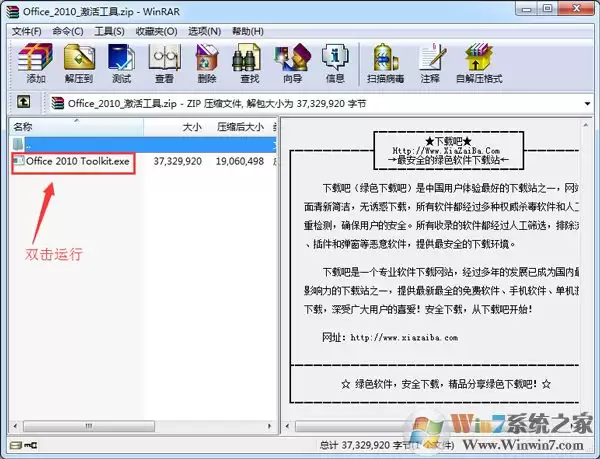
Task: Expand the archive path dropdown arrow
Action: tap(588, 104)
